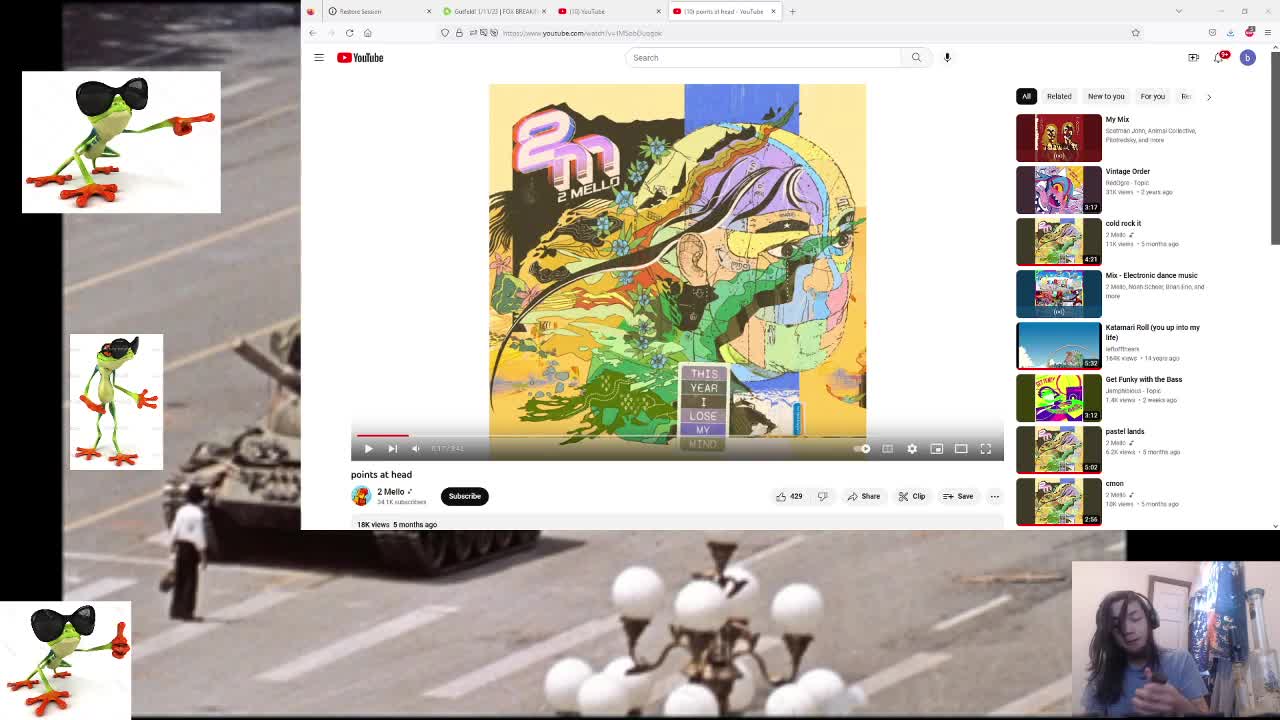Screen dimensions: 1280x720
Task: Focus the YouTube search box
Action: point(763,58)
